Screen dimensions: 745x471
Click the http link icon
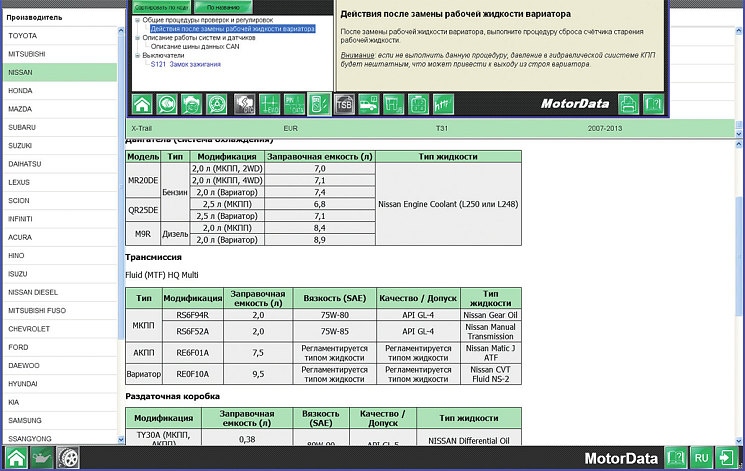click(443, 104)
